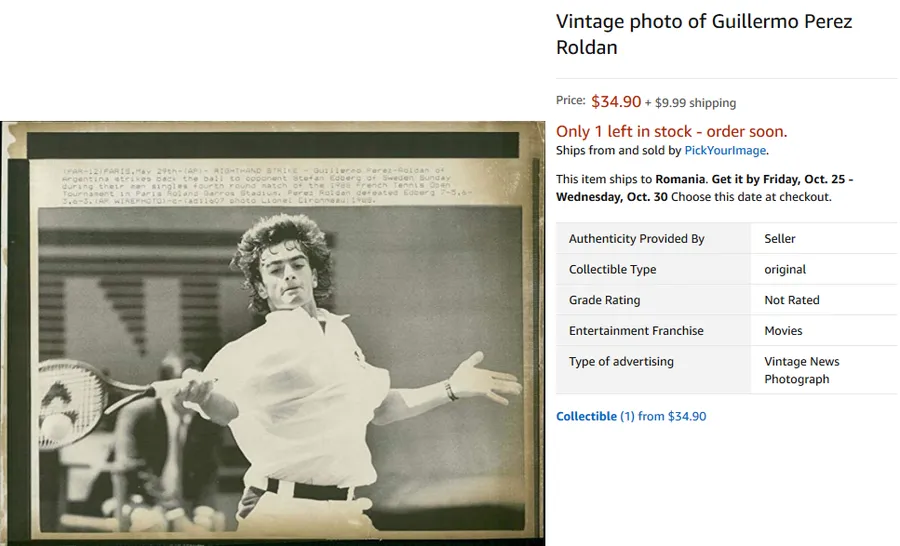Screen dimensions: 900x546
Task: Click the 'Collectible Type' row label
Action: 612,269
